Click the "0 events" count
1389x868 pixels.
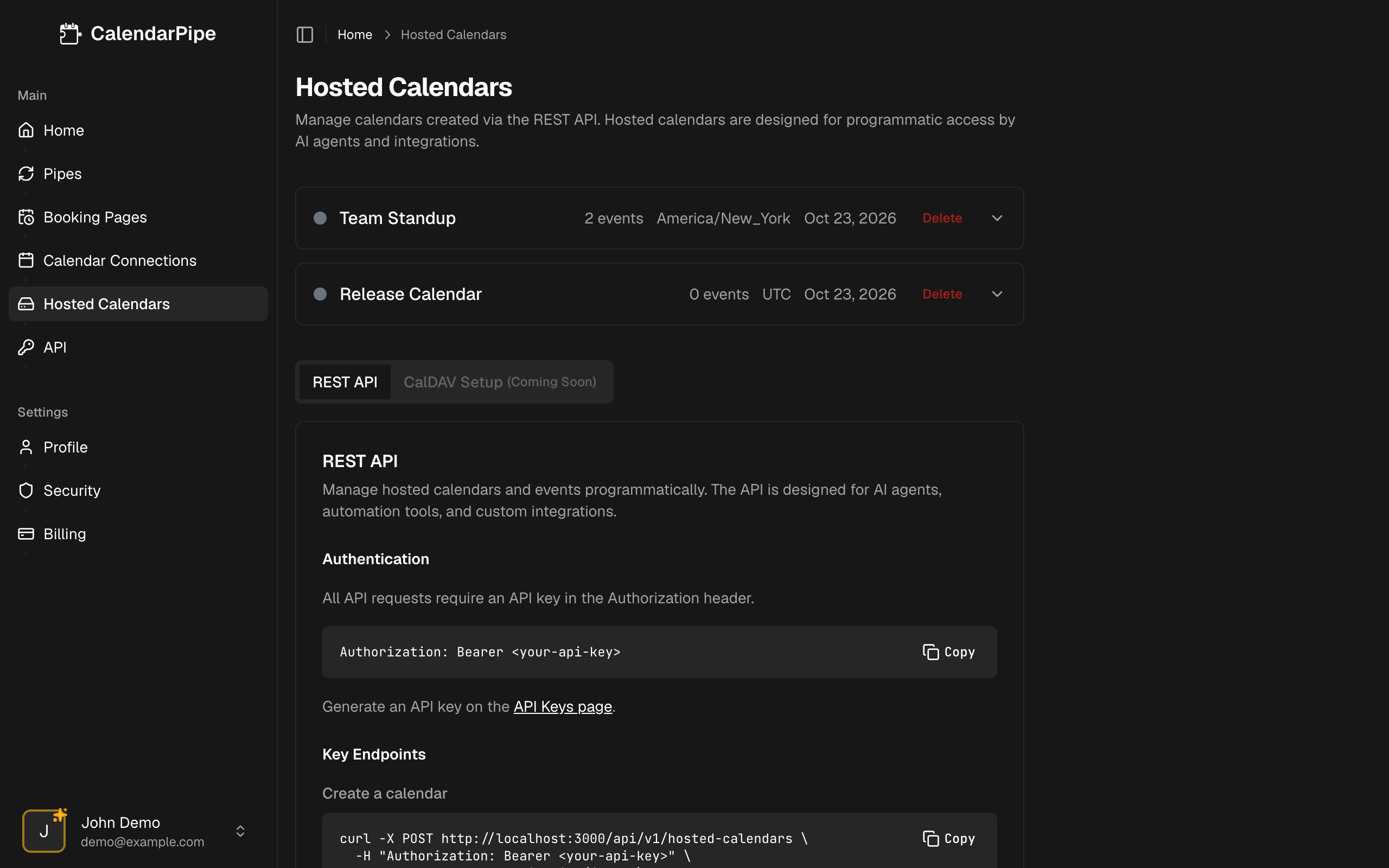click(x=718, y=294)
